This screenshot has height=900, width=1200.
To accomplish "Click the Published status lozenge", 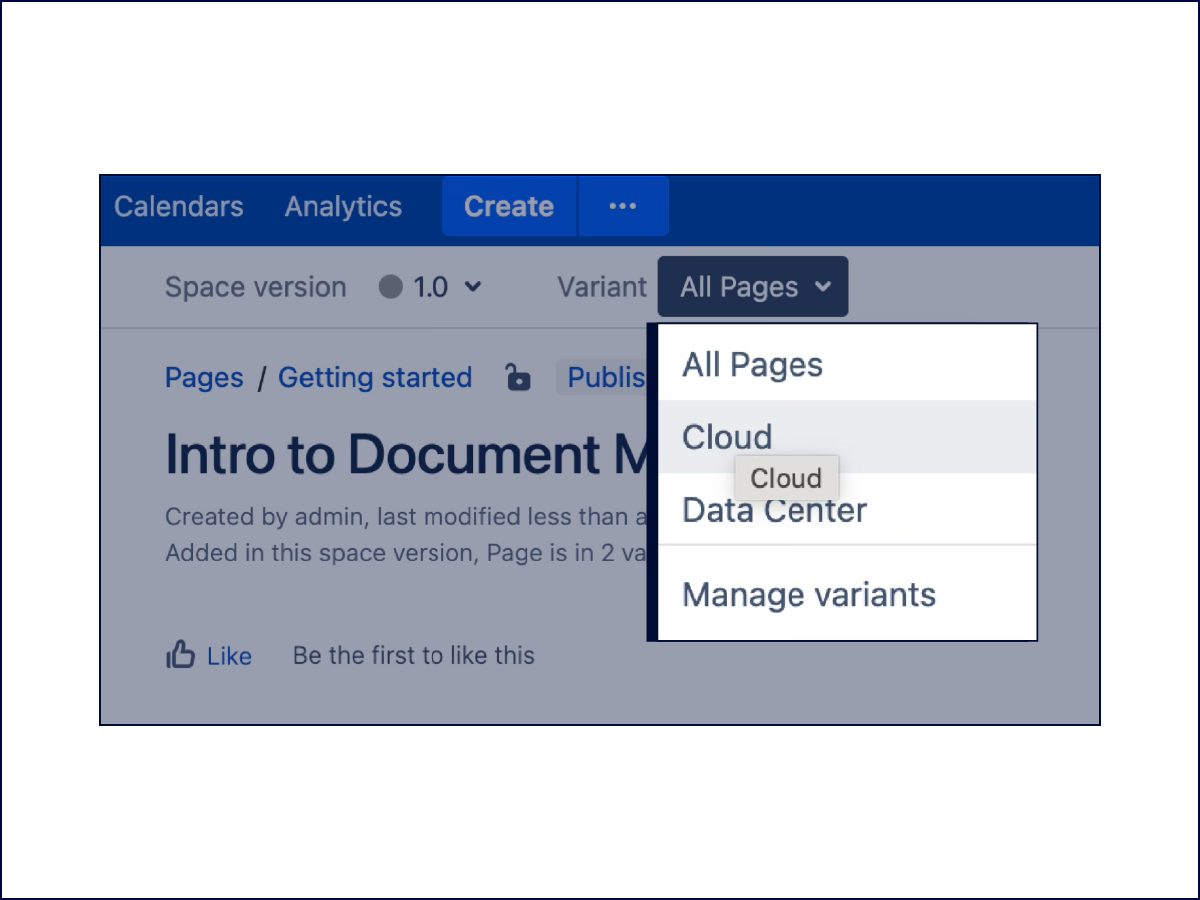I will [603, 378].
